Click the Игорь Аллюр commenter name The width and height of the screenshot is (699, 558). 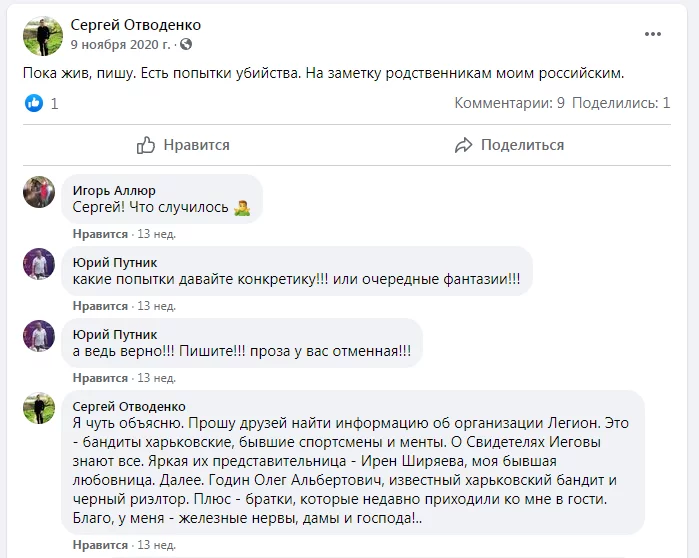(x=115, y=190)
